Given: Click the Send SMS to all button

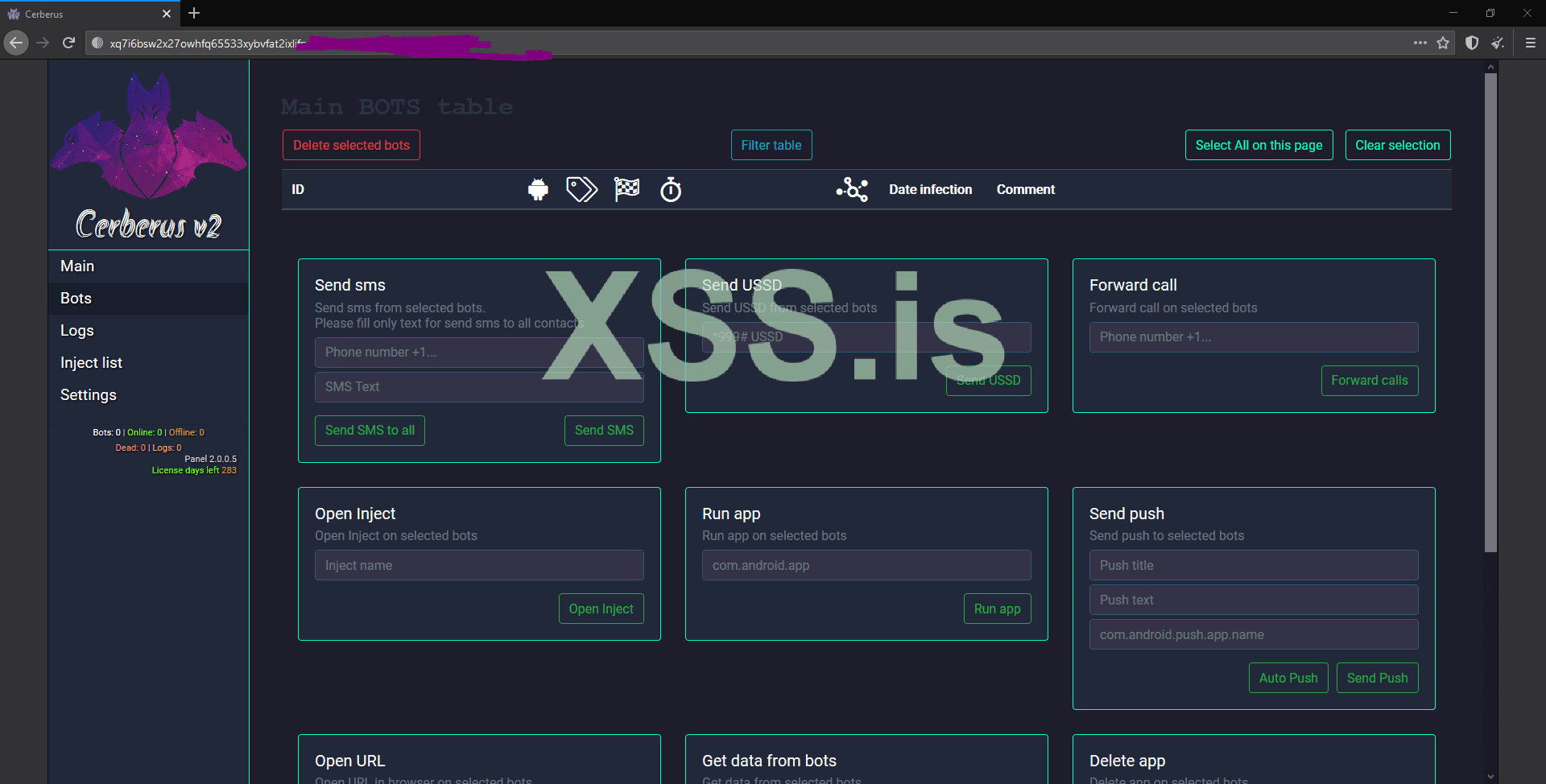Looking at the screenshot, I should [370, 431].
